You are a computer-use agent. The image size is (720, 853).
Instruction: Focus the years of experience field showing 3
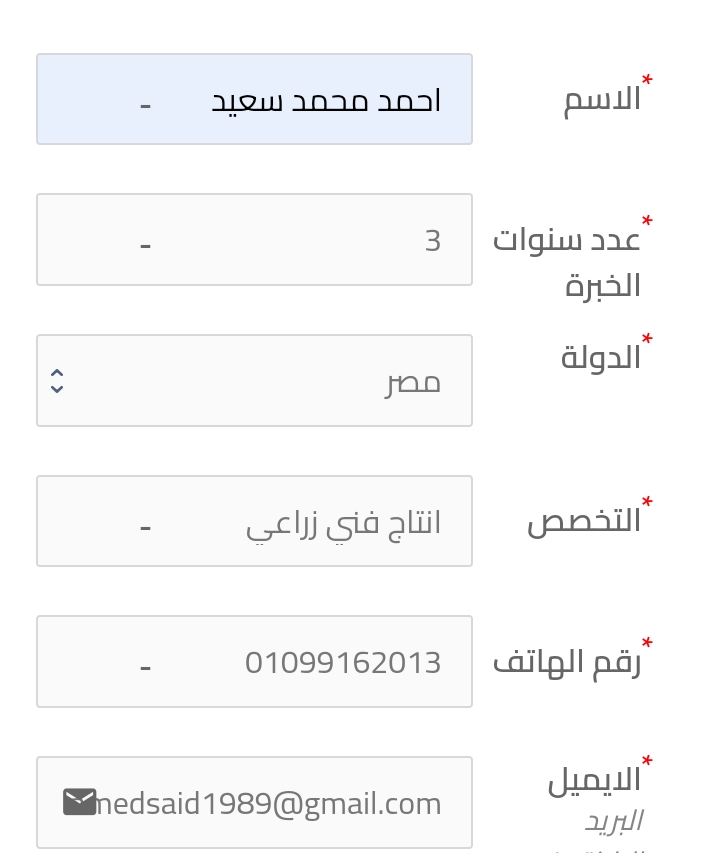(x=255, y=239)
